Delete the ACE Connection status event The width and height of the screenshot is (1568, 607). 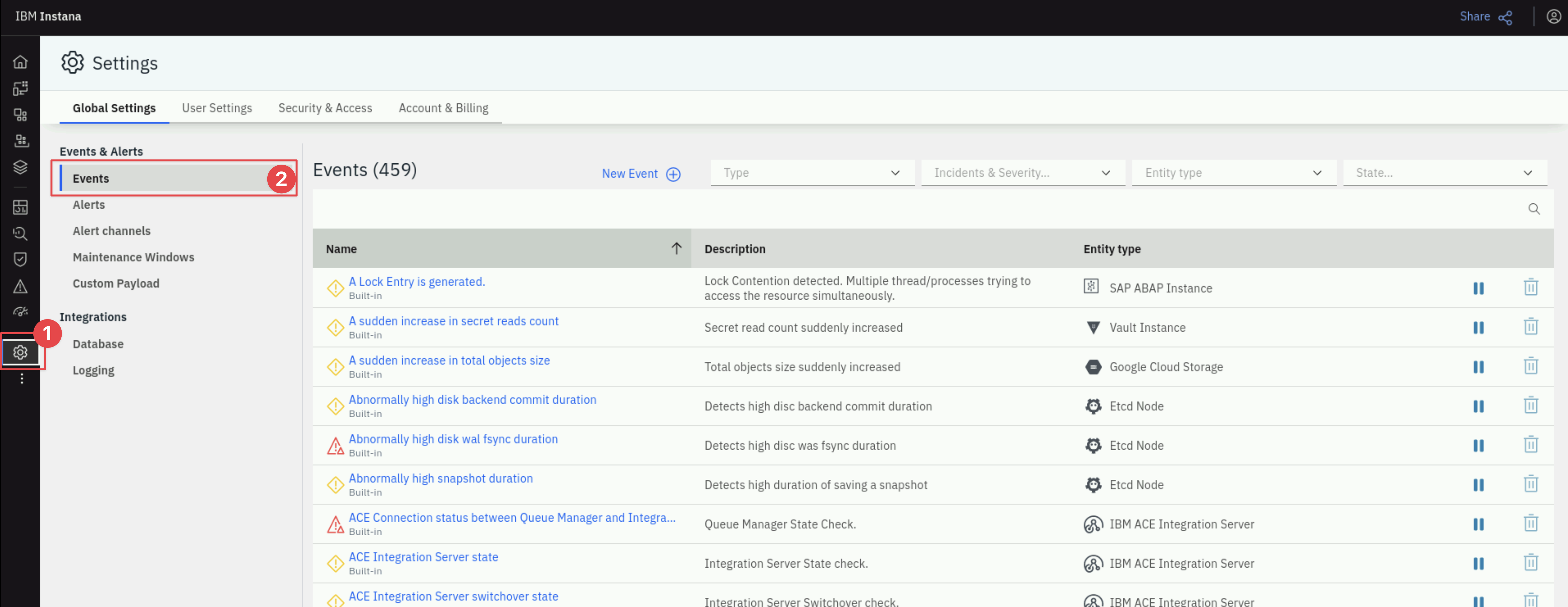pos(1530,524)
